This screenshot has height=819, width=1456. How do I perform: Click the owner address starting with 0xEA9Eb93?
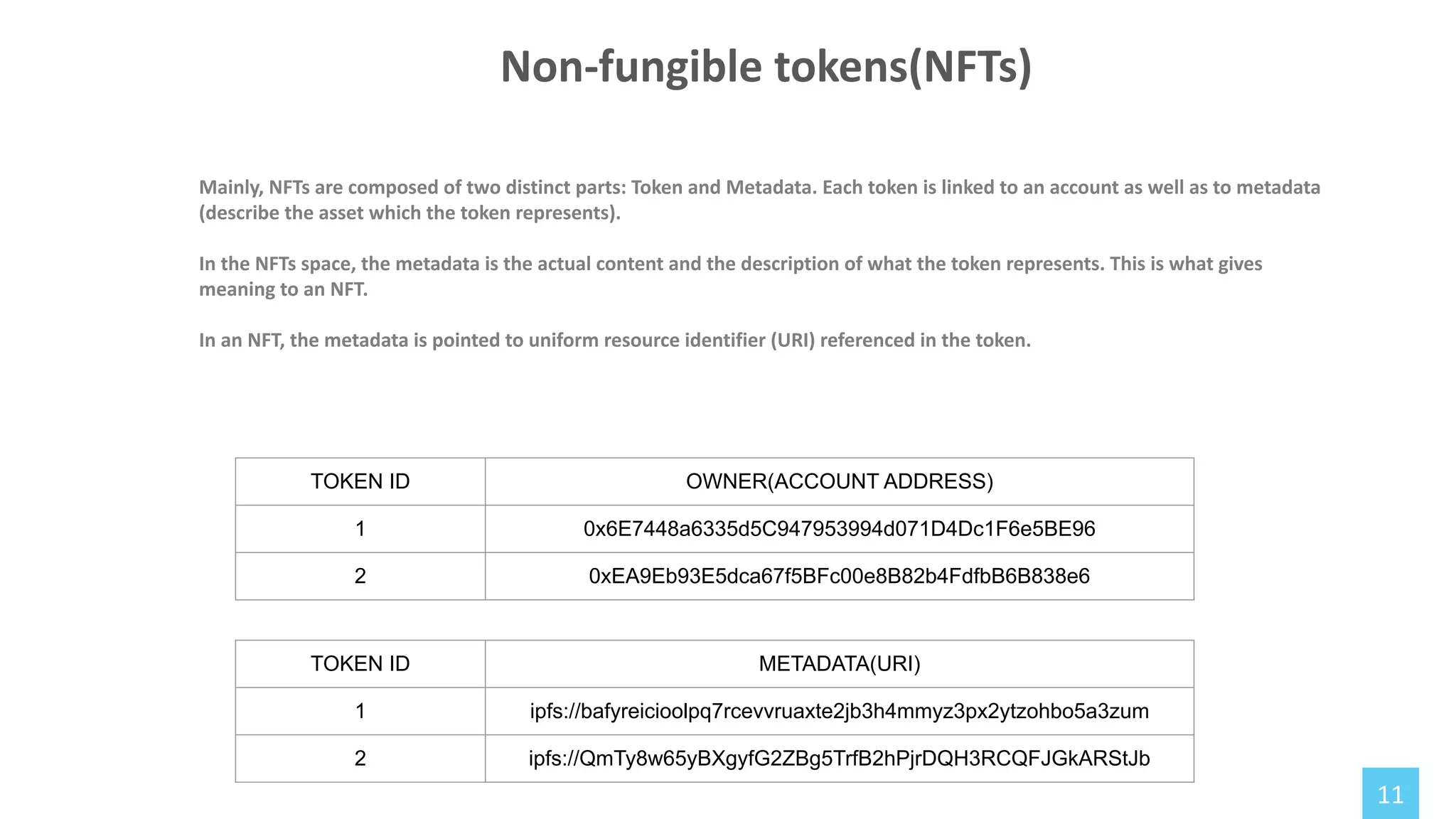(839, 576)
